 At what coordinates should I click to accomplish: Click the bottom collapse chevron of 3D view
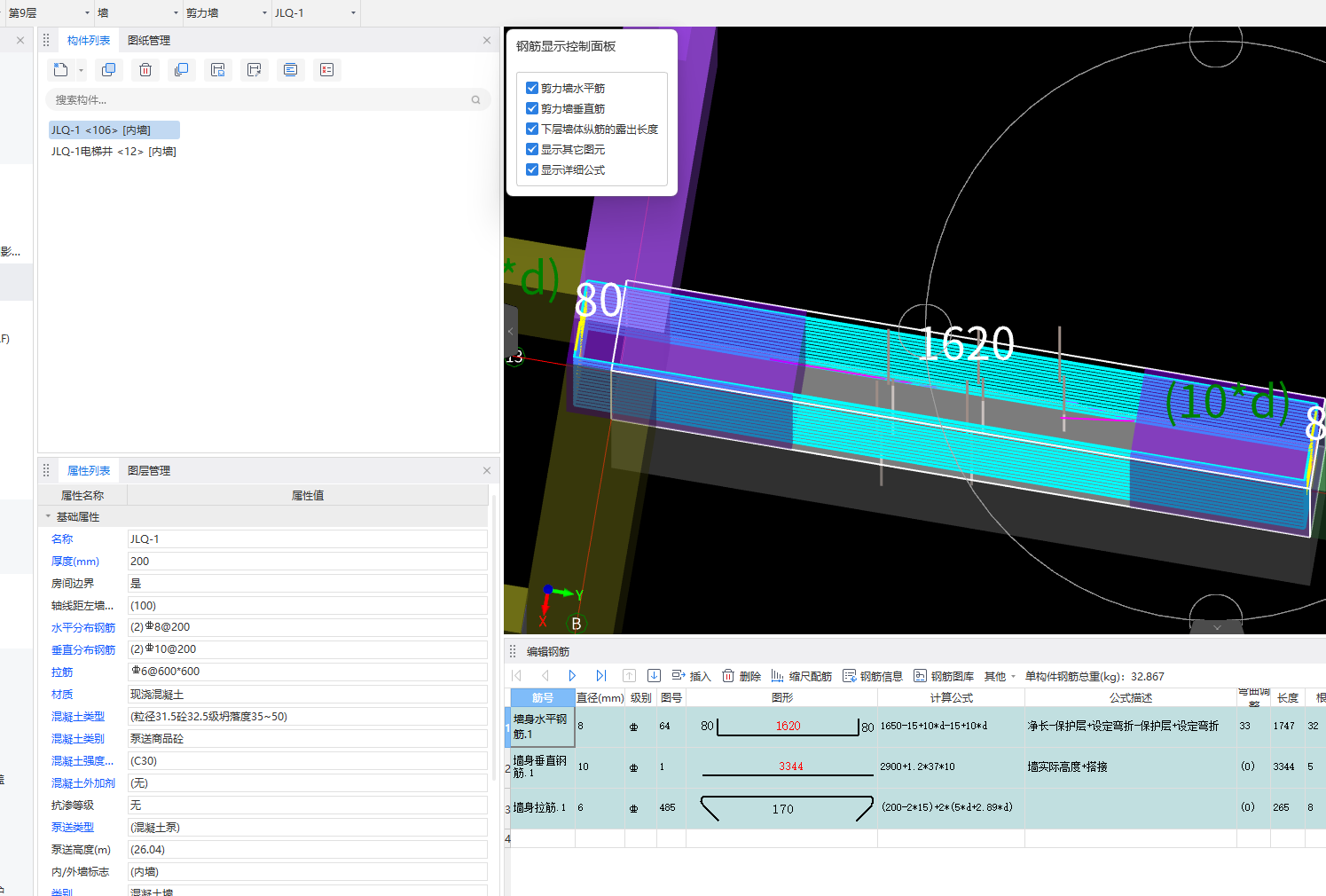(x=1217, y=627)
